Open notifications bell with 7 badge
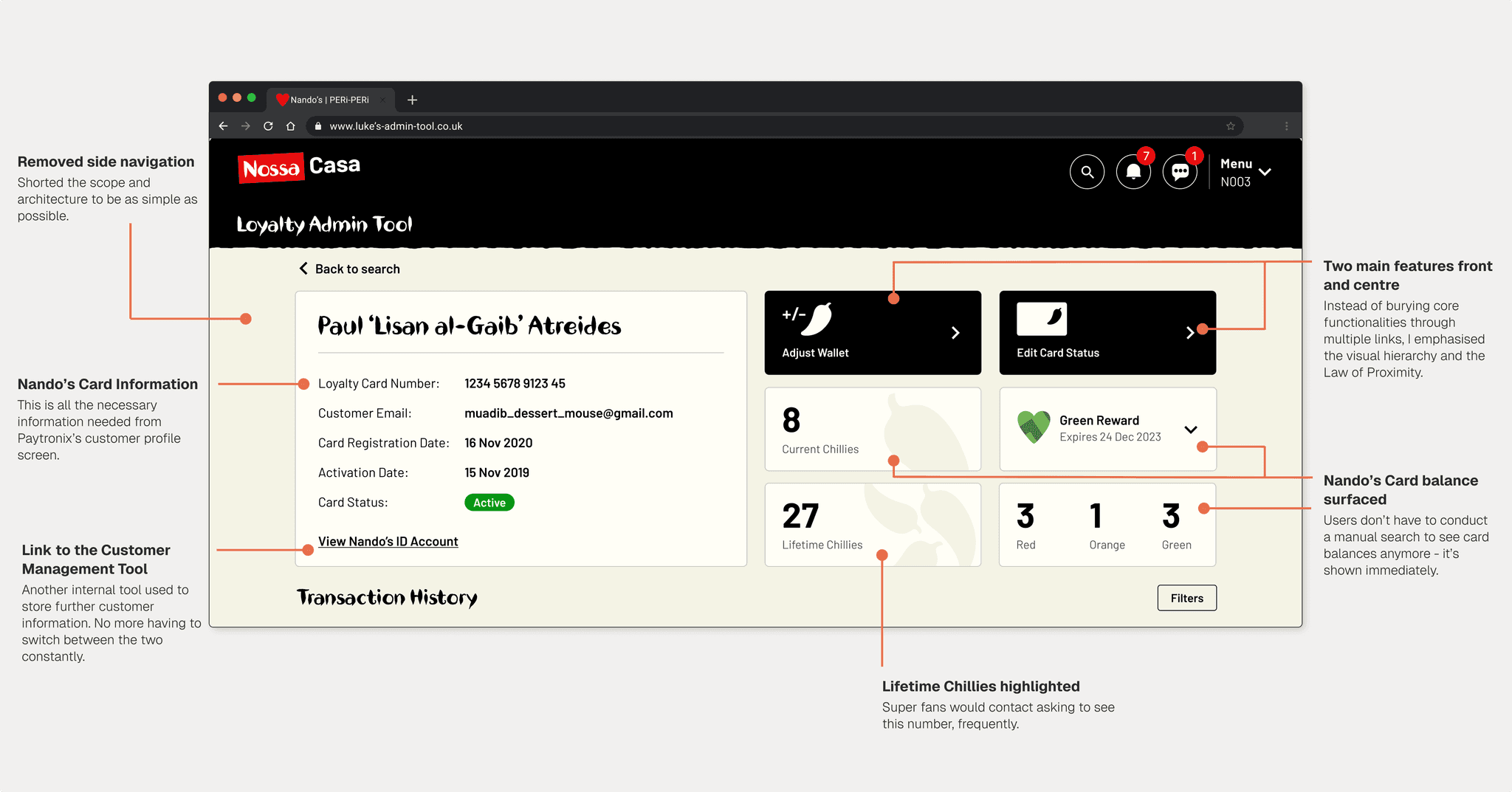 point(1133,172)
